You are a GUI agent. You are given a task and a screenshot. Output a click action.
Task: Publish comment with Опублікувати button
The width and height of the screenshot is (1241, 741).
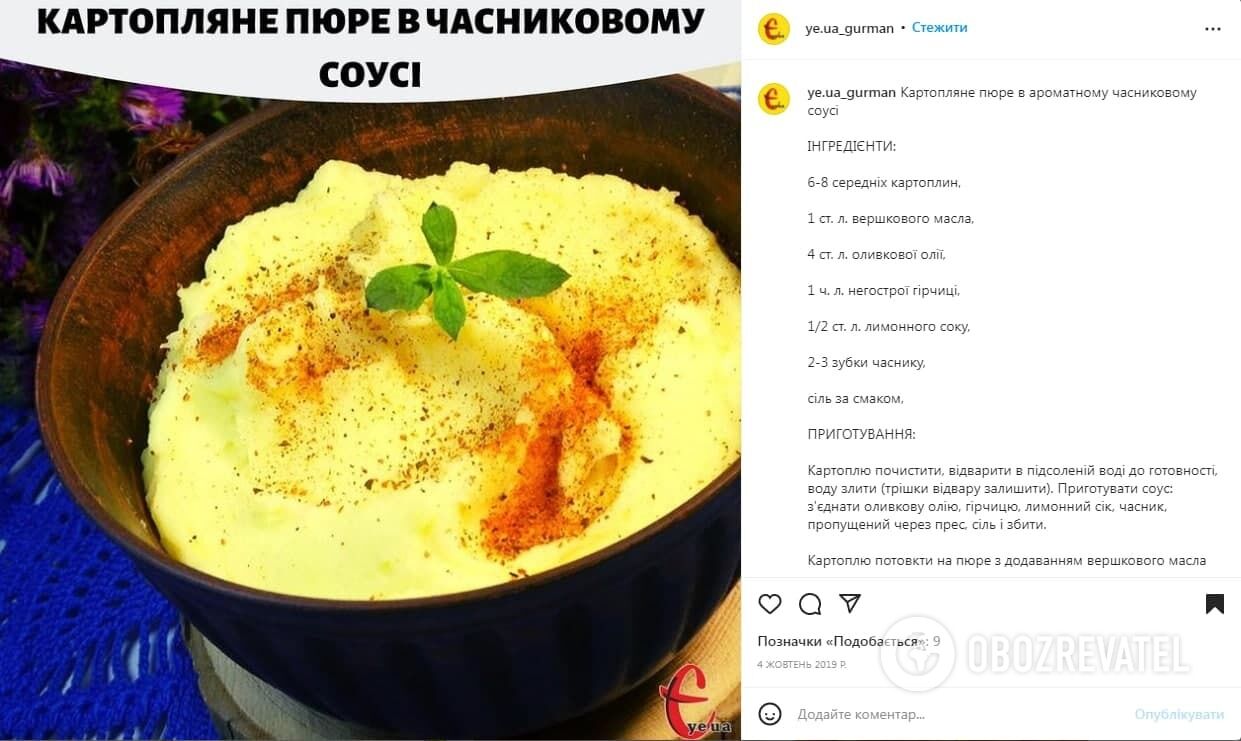[1179, 714]
